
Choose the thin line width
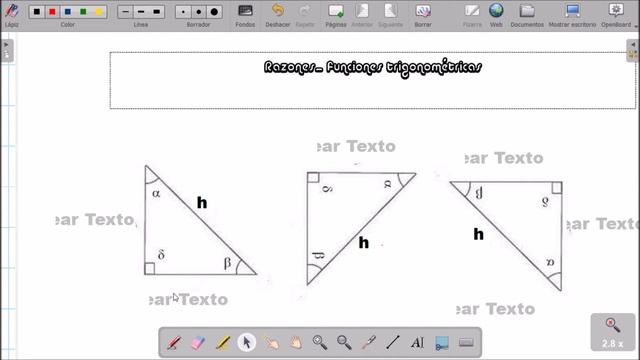point(125,12)
